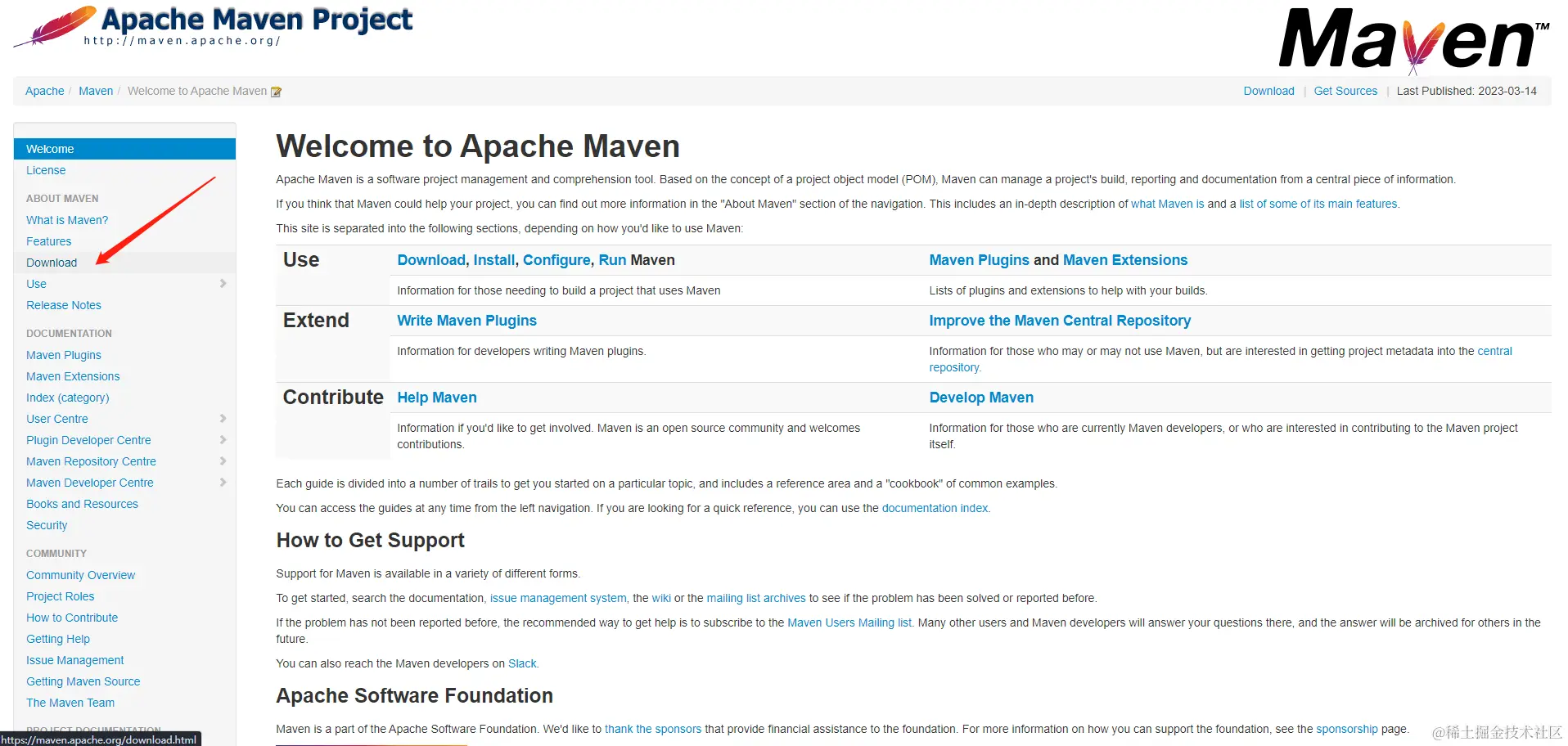The image size is (1568, 746).
Task: Open Maven Plugins in sidebar
Action: [64, 355]
